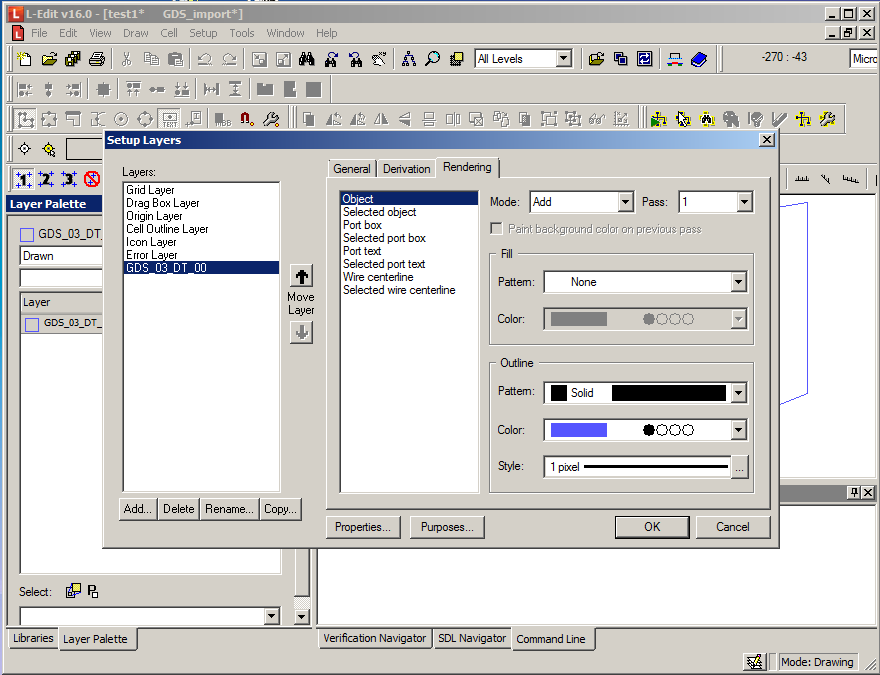Click the Open folder icon in toolbar
This screenshot has width=880, height=675.
48,59
